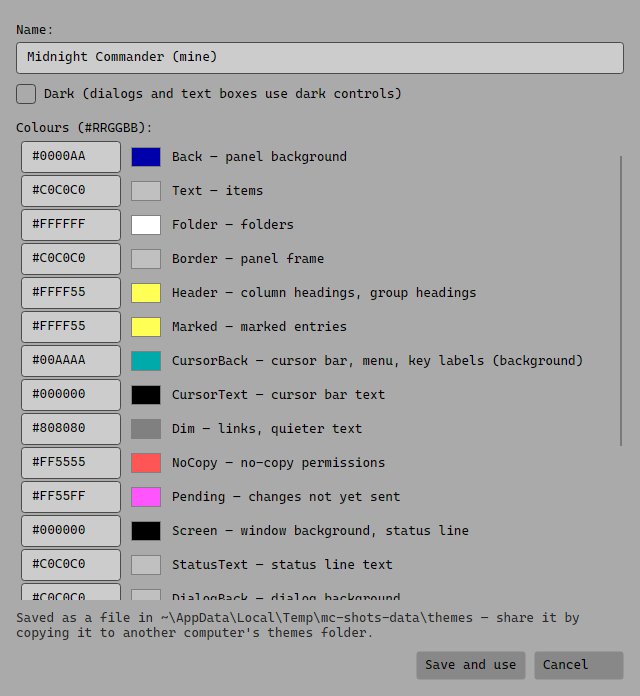Screen dimensions: 640x696
Task: Click the 'Border – panel frame' label
Action: pyautogui.click(x=248, y=259)
